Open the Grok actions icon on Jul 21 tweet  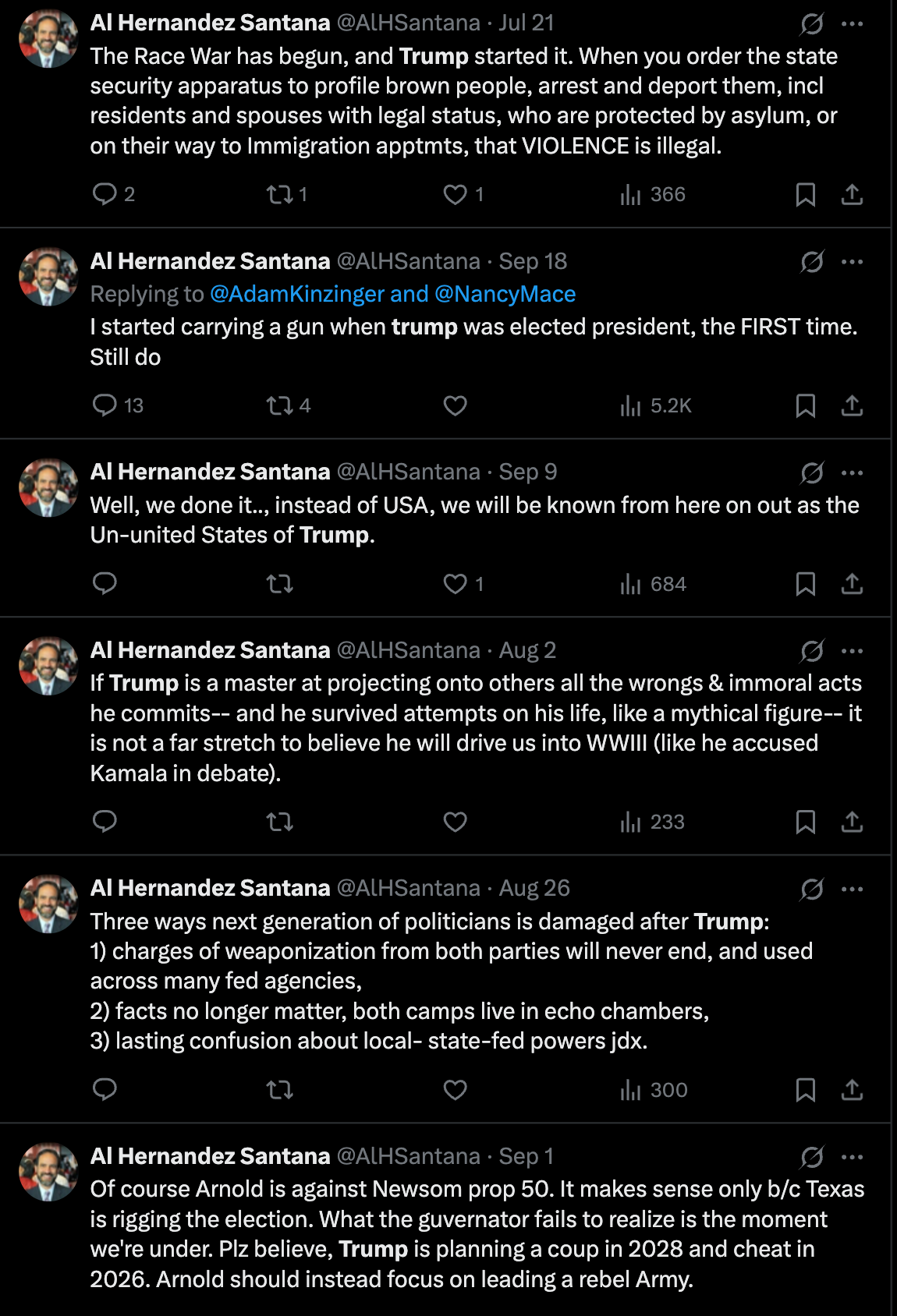[x=811, y=23]
